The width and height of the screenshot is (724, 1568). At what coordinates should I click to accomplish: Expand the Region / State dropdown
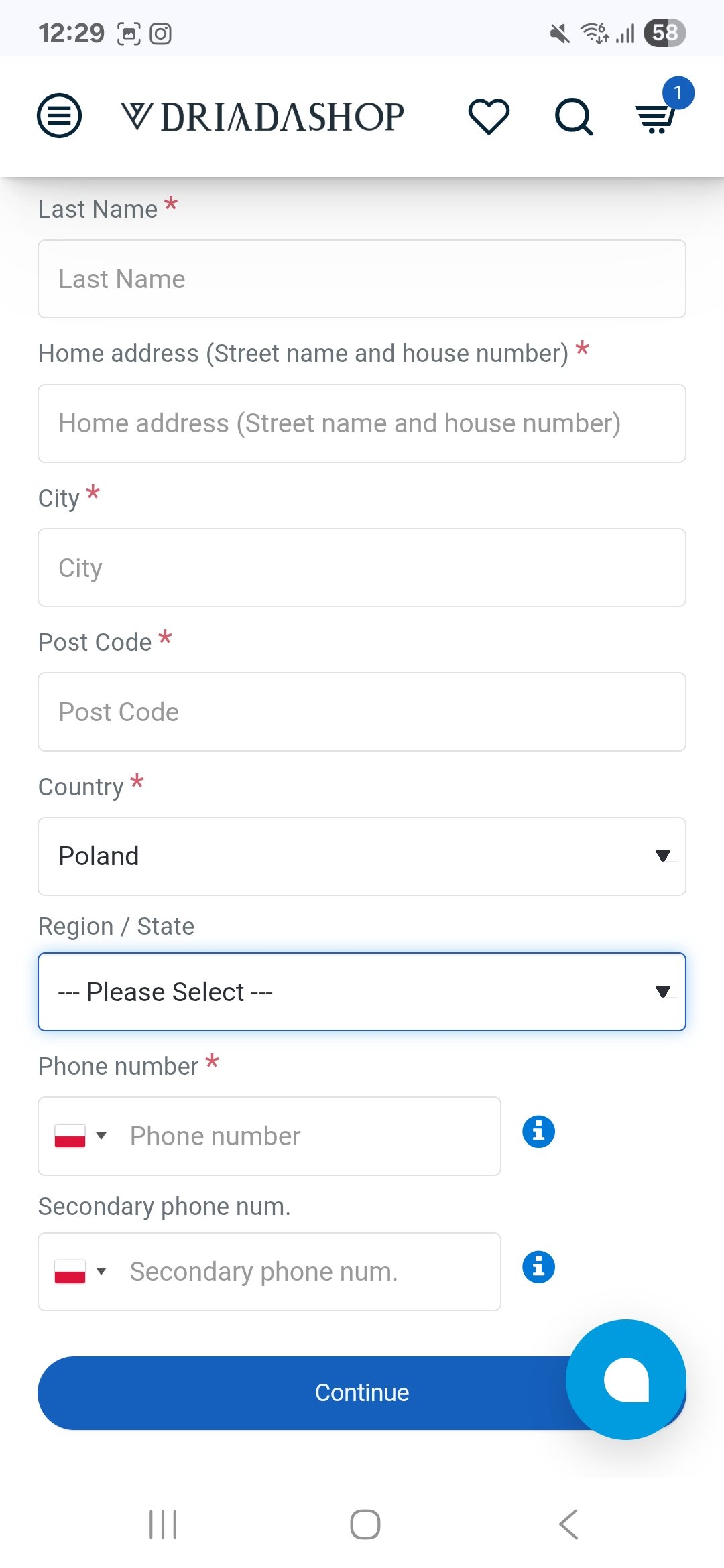click(x=362, y=992)
